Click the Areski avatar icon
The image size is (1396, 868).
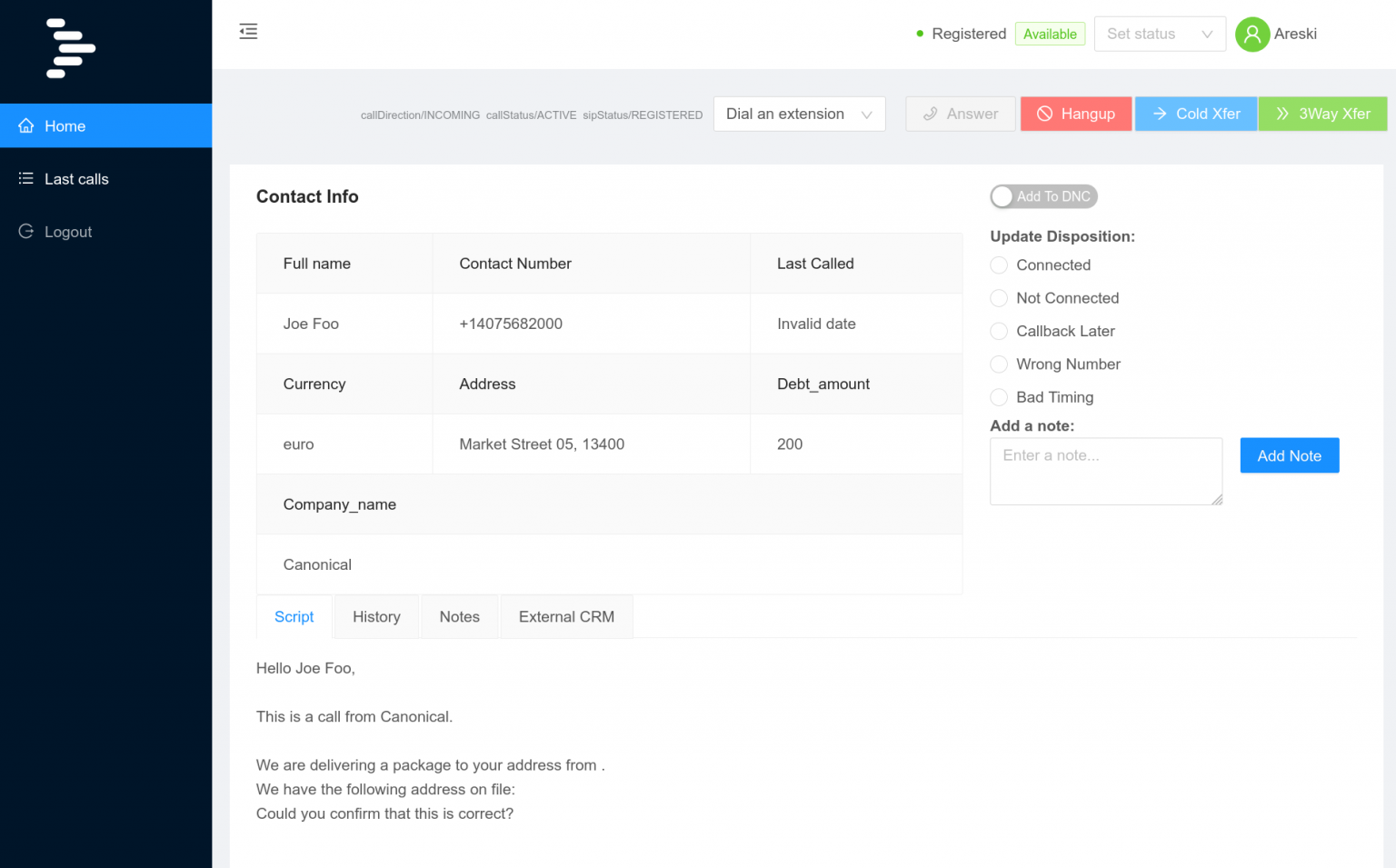[x=1251, y=34]
